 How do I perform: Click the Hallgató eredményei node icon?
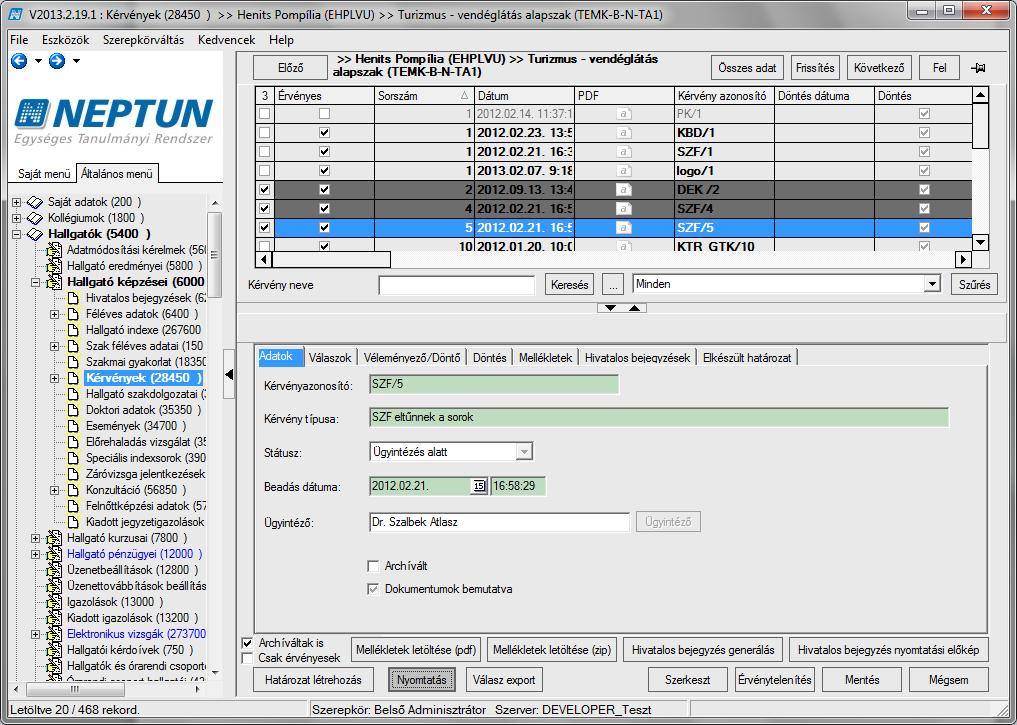tap(54, 267)
